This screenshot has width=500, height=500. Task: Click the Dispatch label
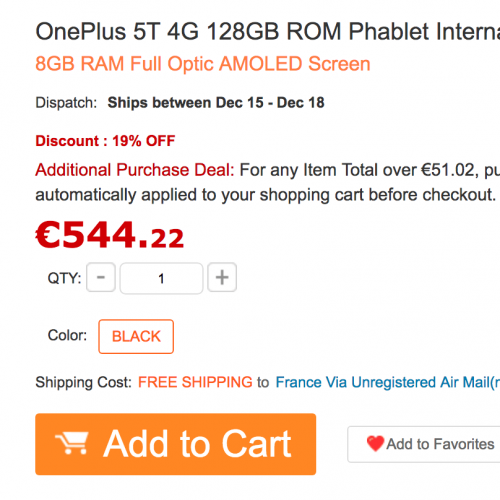click(x=66, y=103)
